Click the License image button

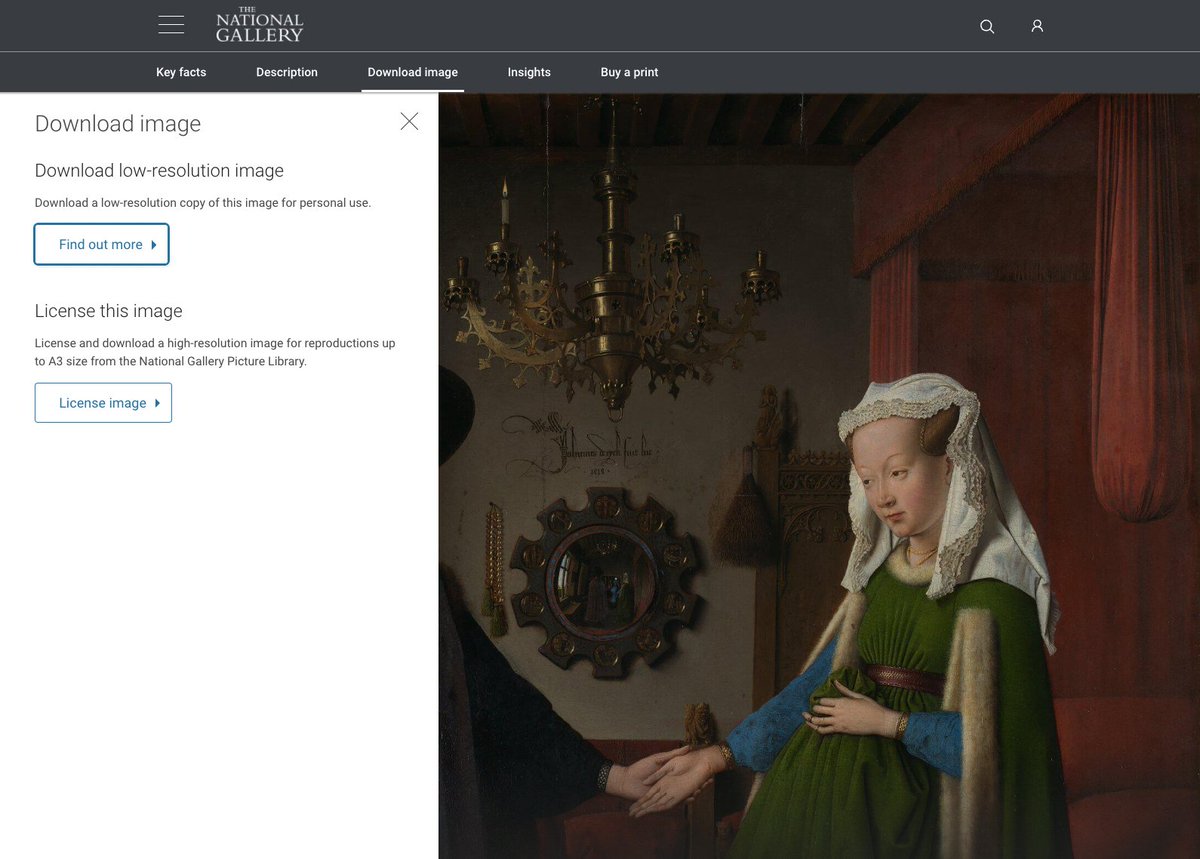(103, 403)
